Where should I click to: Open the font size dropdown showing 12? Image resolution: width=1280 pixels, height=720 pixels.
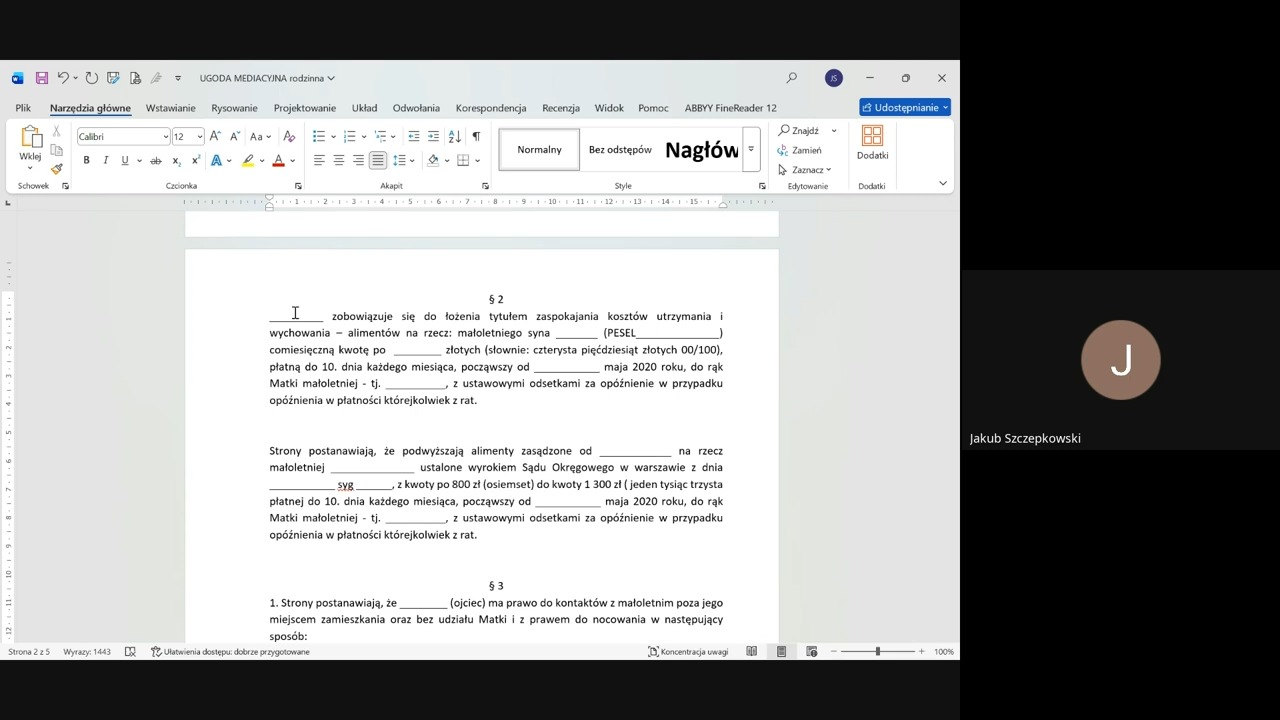coord(199,137)
